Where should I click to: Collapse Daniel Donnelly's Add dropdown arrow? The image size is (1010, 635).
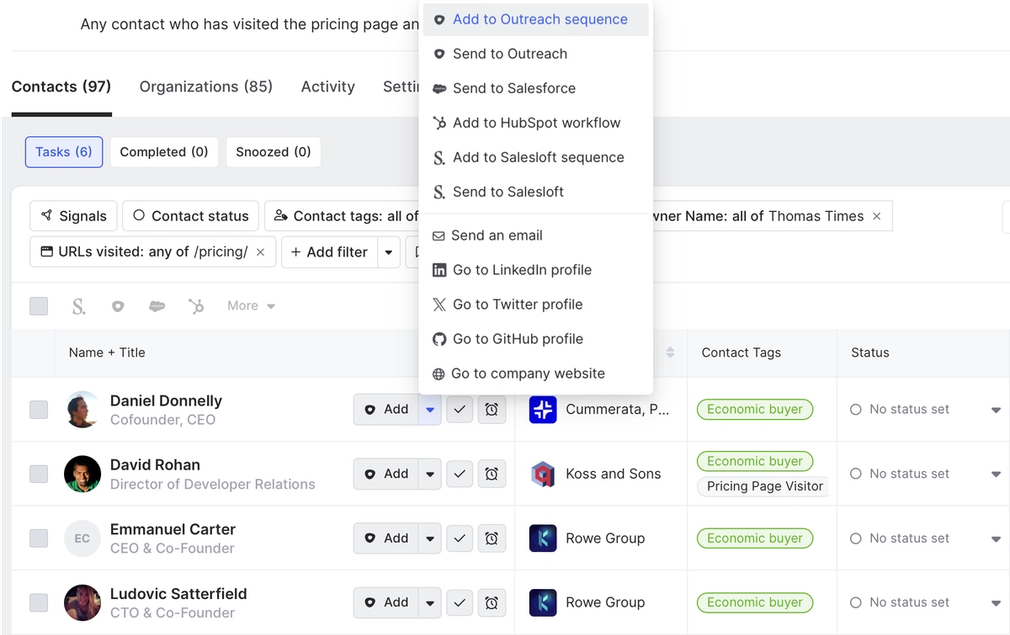pos(430,410)
